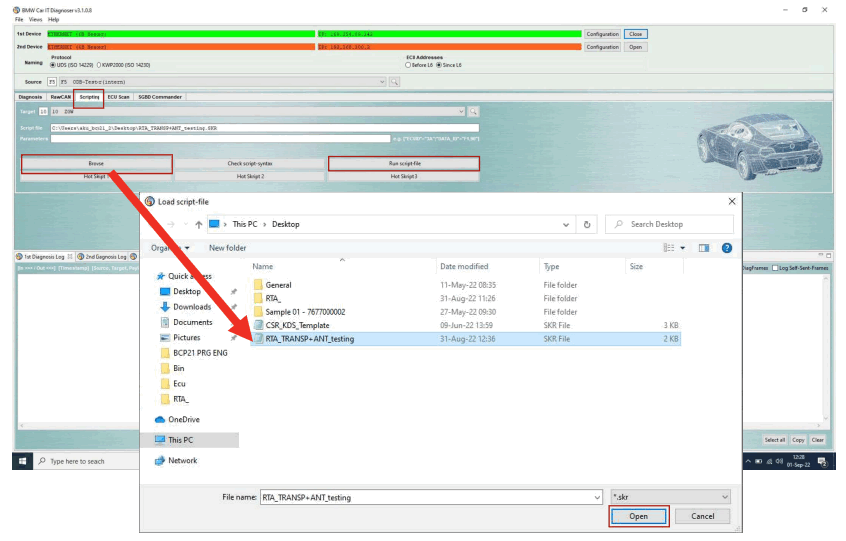The height and width of the screenshot is (541, 846).
Task: Click the change view icon in the dialog toolbar
Action: point(669,248)
